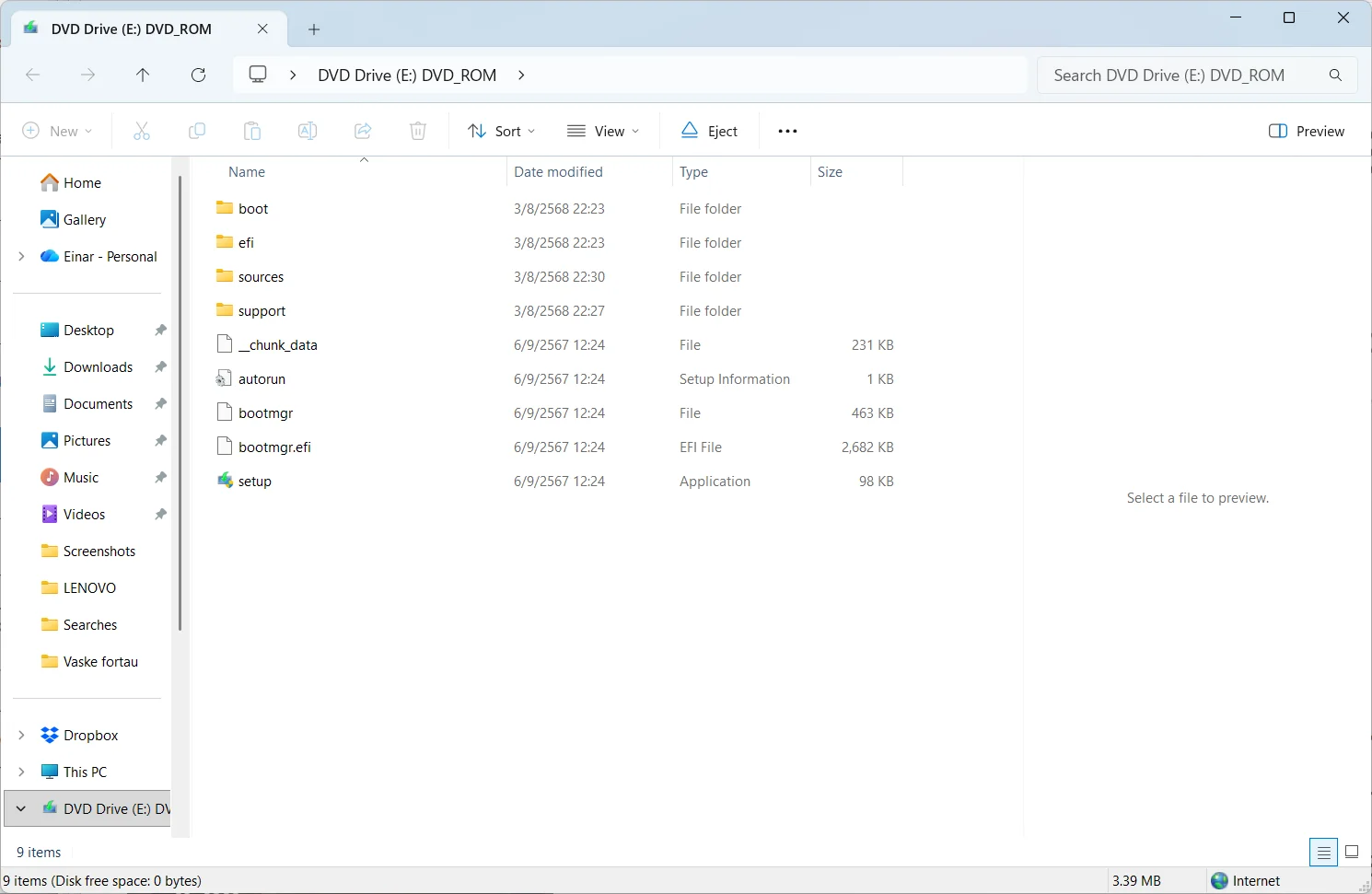The width and height of the screenshot is (1372, 894).
Task: Toggle the Preview pane
Action: coord(1306,131)
